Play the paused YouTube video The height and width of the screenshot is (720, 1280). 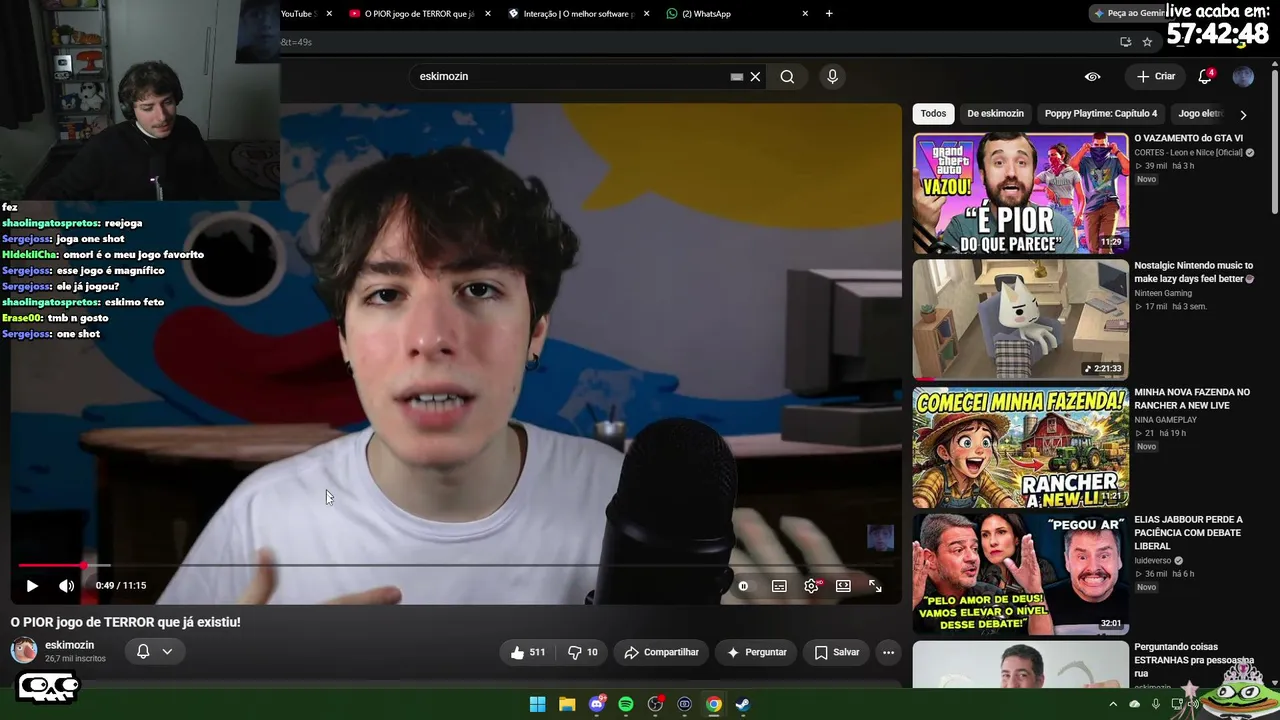click(x=32, y=586)
